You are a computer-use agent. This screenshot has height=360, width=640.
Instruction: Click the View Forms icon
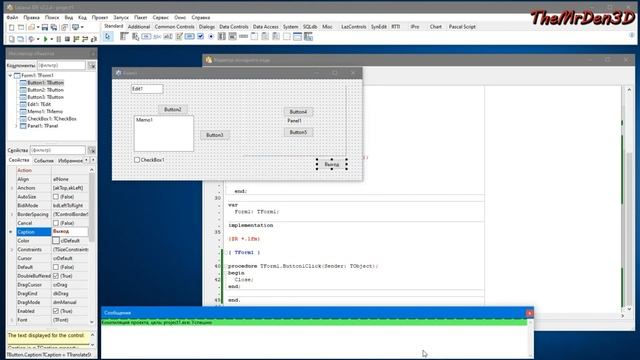tap(20, 39)
